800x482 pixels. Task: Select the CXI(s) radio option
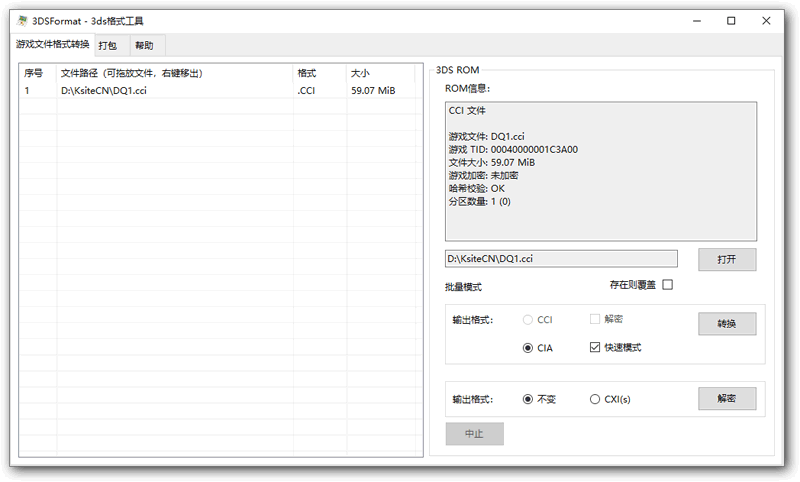click(595, 399)
